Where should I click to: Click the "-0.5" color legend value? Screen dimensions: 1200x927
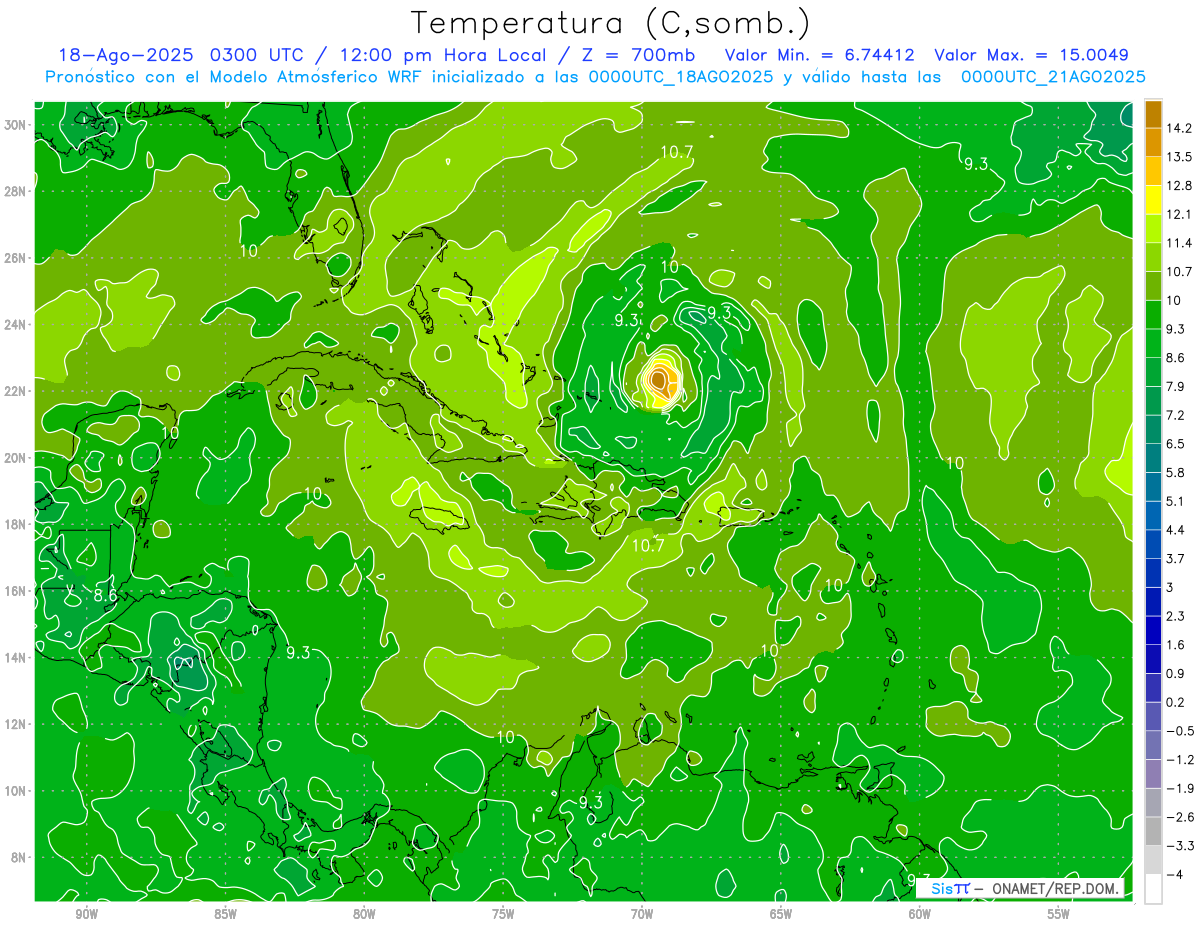pos(1179,731)
